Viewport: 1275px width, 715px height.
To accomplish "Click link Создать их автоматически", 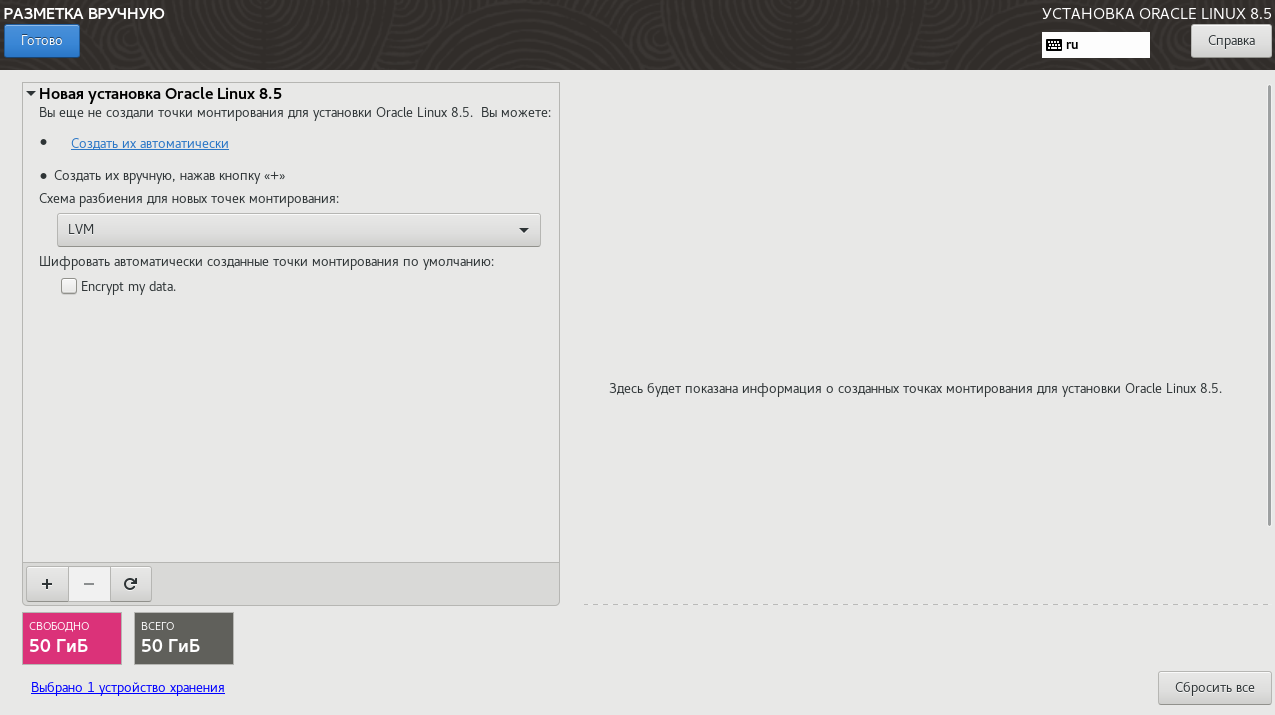I will [x=150, y=144].
